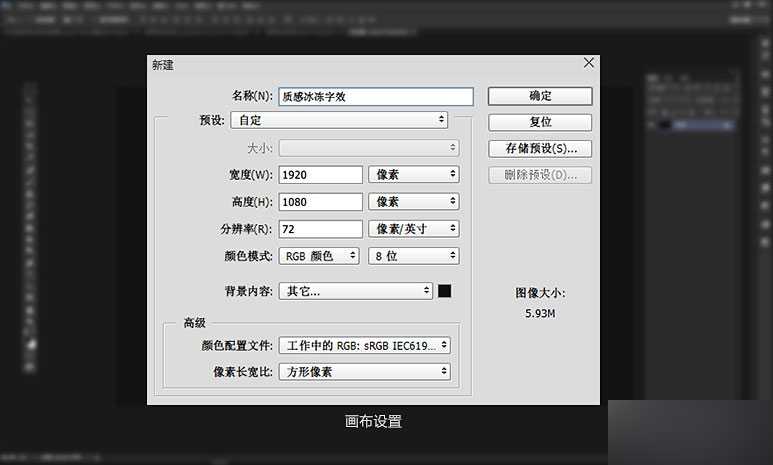Screen dimensions: 773x465
Task: Open the height unit dropdown showing 像素
Action: (414, 202)
